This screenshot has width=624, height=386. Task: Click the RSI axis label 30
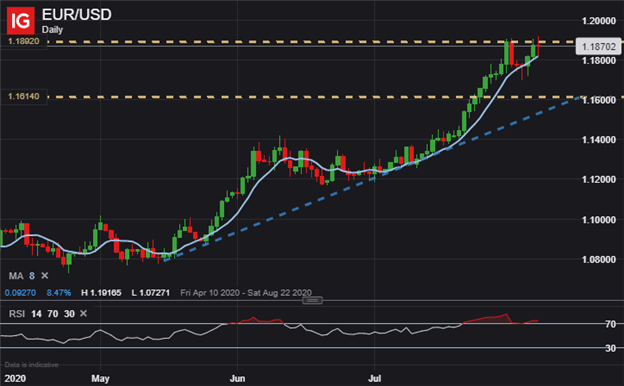tap(610, 348)
